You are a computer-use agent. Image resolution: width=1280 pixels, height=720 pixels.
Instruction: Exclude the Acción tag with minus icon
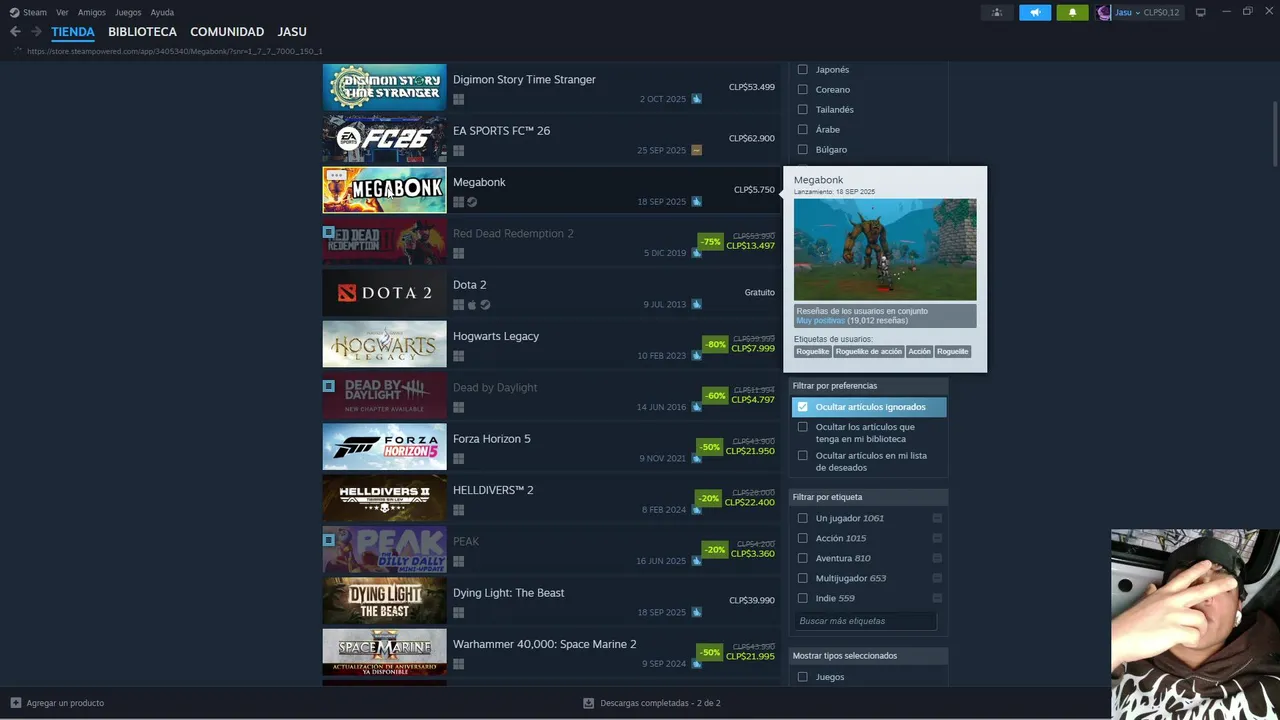click(937, 538)
